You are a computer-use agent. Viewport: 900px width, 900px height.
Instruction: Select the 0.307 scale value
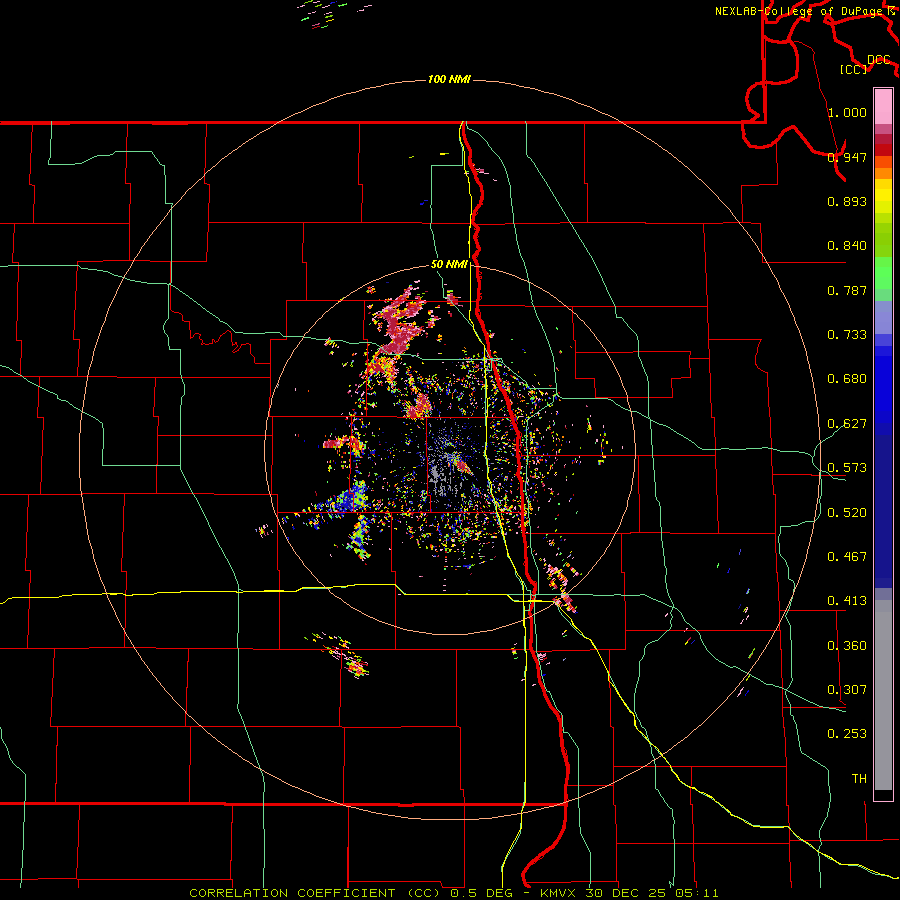[847, 690]
